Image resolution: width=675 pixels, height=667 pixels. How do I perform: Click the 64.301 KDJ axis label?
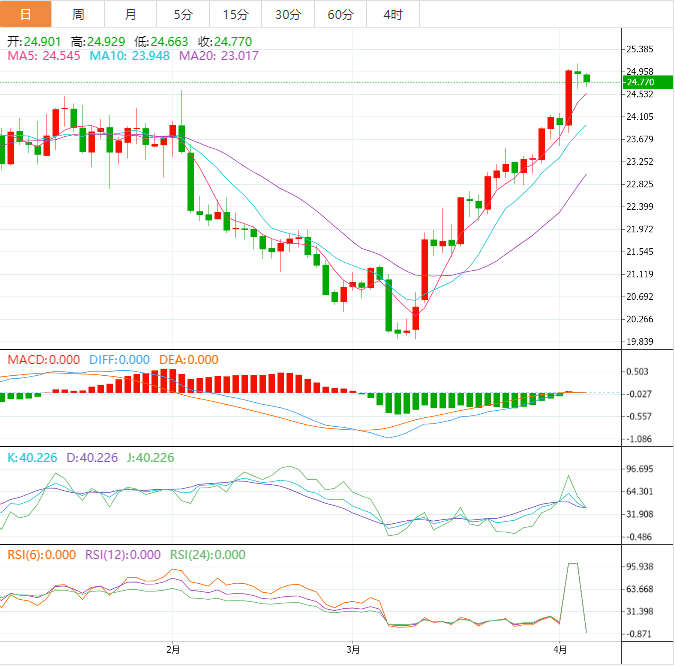point(640,492)
